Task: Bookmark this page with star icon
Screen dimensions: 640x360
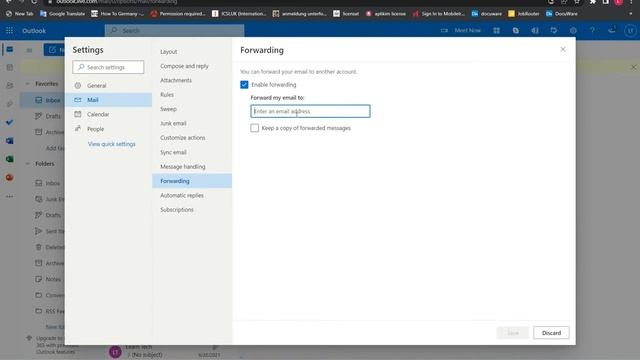Action: click(577, 2)
